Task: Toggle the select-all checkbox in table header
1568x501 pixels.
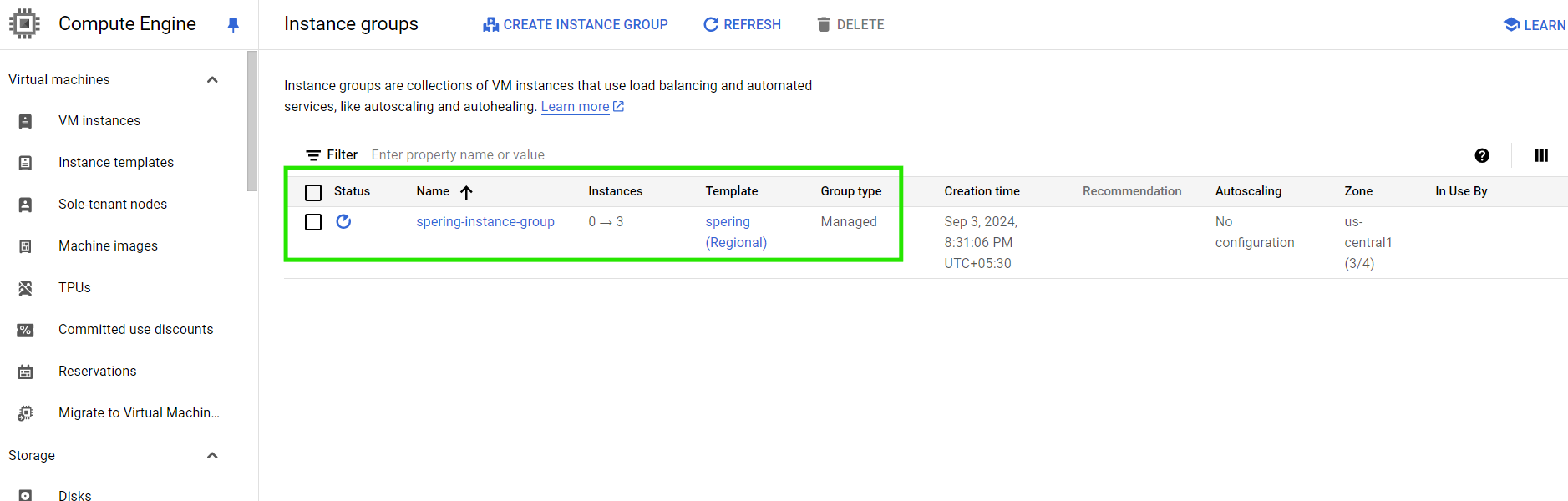Action: tap(313, 193)
